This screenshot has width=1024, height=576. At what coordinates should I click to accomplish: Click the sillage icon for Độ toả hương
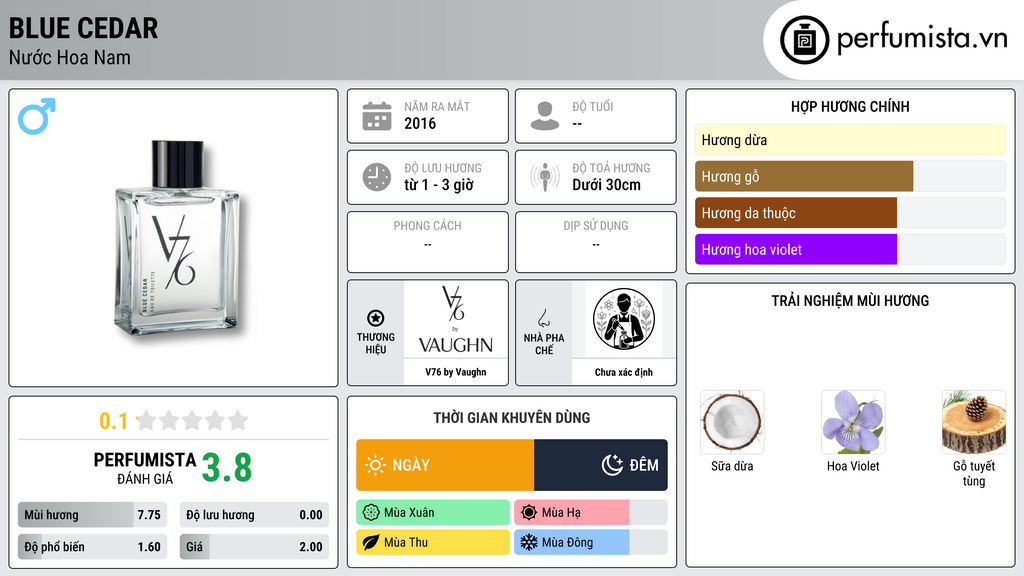tap(545, 177)
